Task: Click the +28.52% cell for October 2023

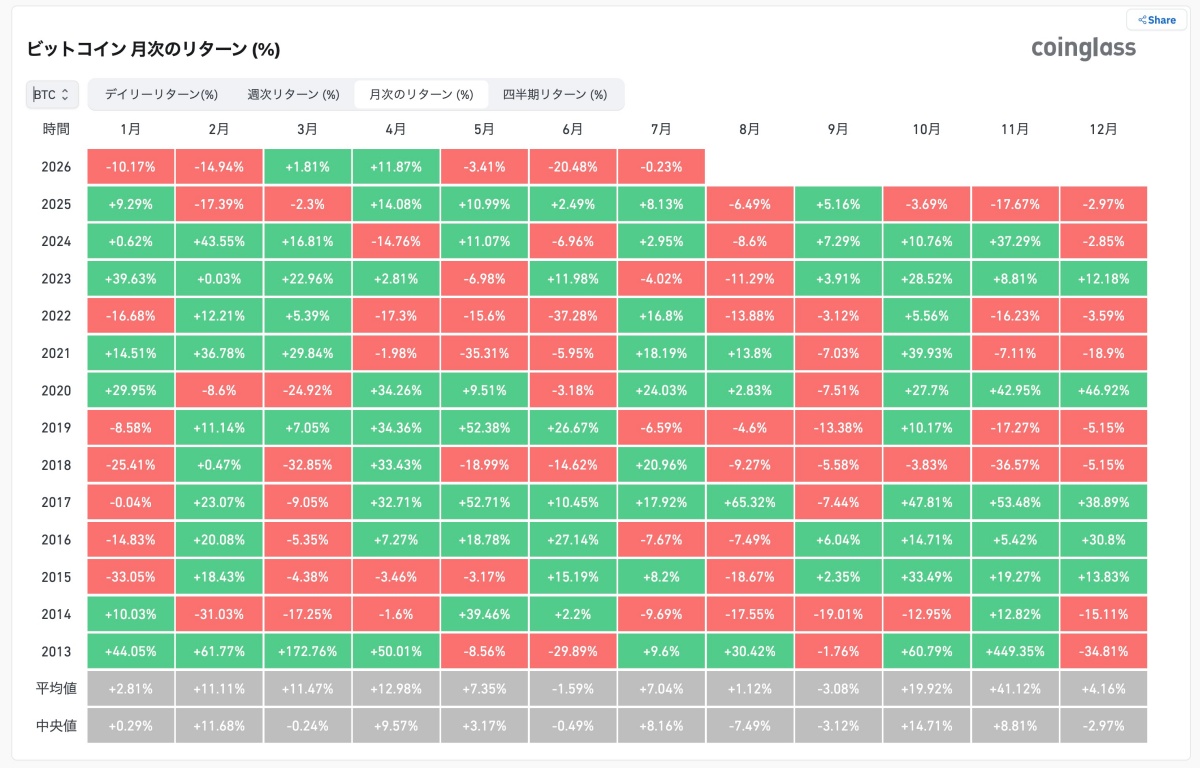Action: coord(927,279)
